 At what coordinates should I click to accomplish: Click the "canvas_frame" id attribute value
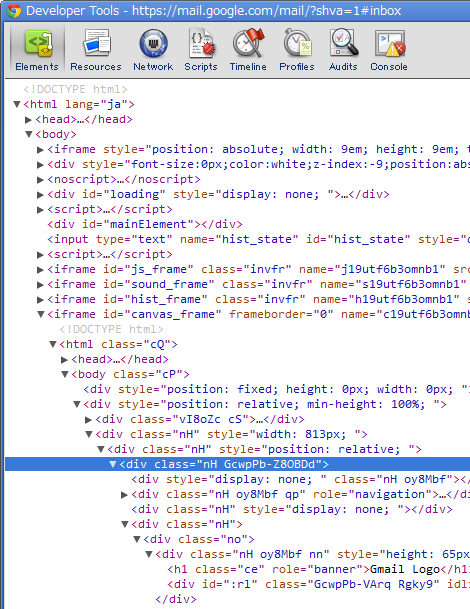point(173,314)
